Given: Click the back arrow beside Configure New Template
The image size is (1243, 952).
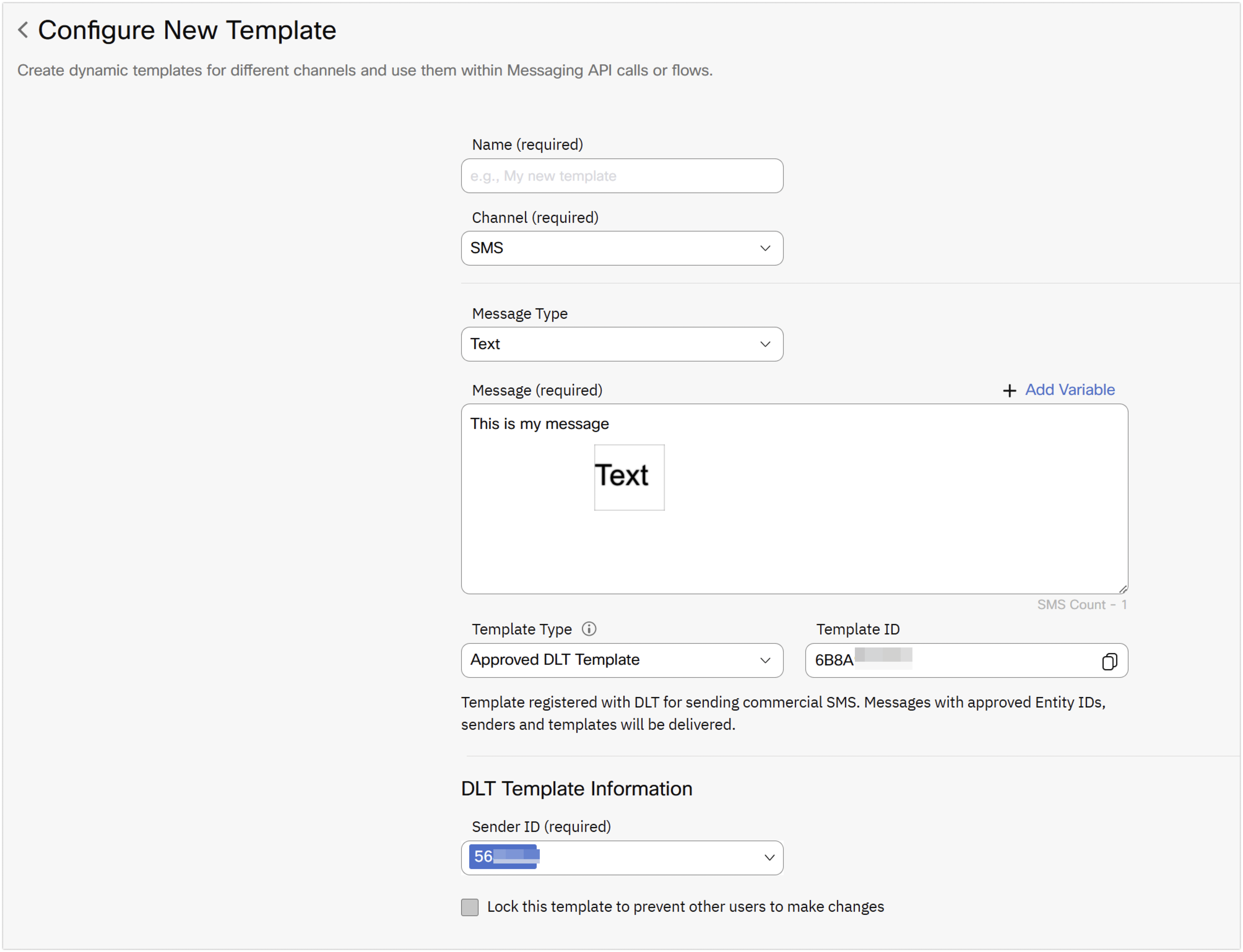Looking at the screenshot, I should (23, 29).
